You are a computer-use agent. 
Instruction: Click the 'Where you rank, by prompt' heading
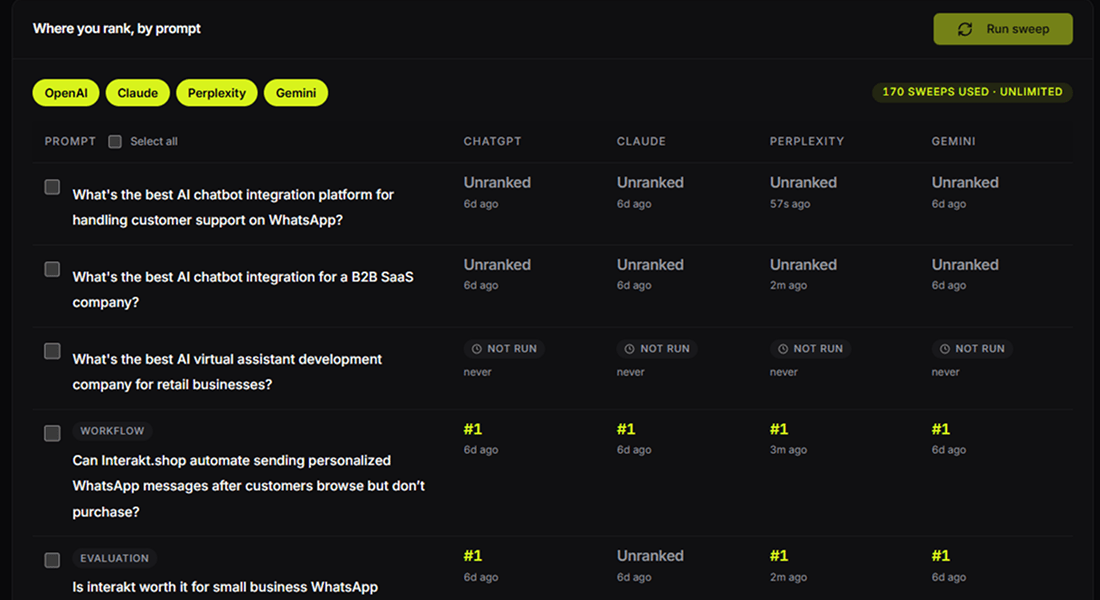(x=116, y=29)
